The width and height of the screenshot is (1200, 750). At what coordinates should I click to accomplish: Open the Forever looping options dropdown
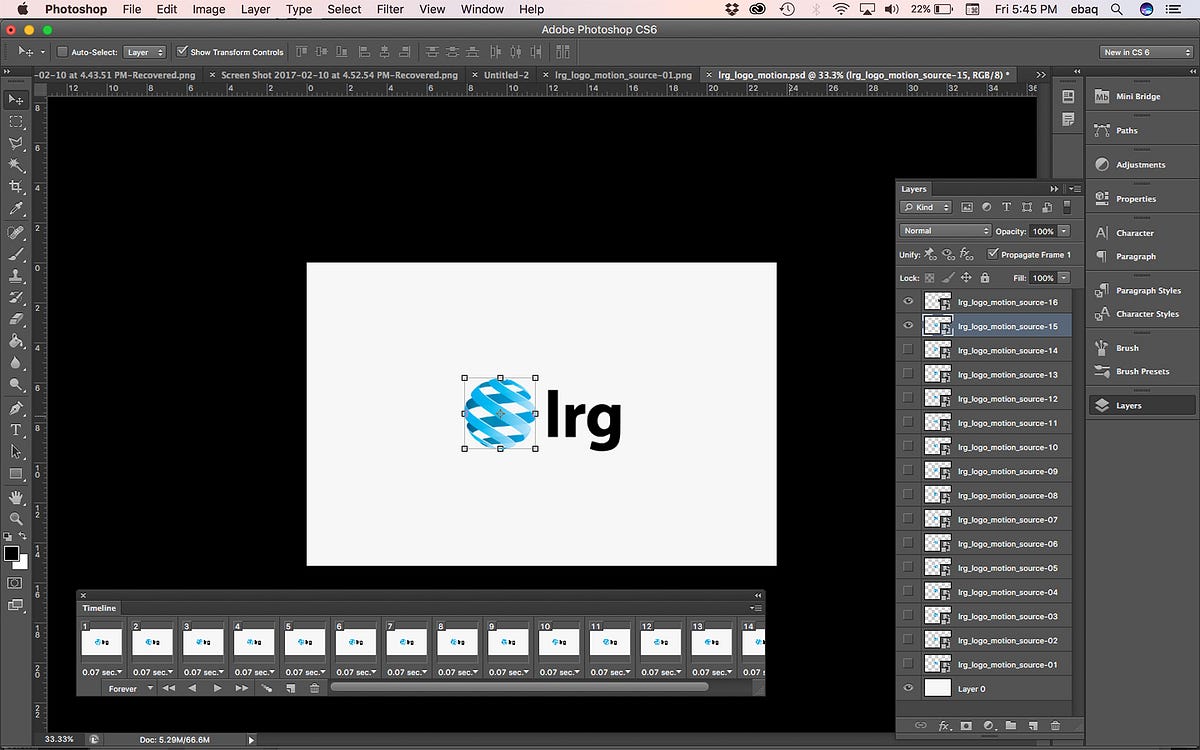click(130, 689)
